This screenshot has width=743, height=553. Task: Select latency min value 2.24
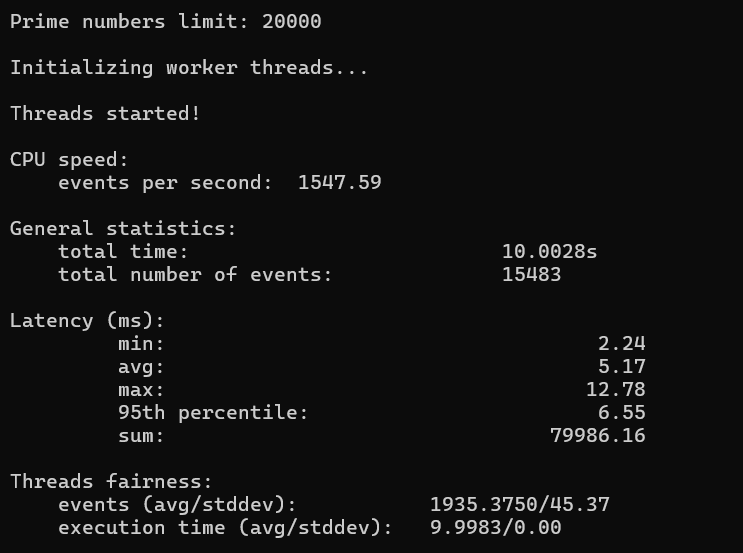pos(622,344)
